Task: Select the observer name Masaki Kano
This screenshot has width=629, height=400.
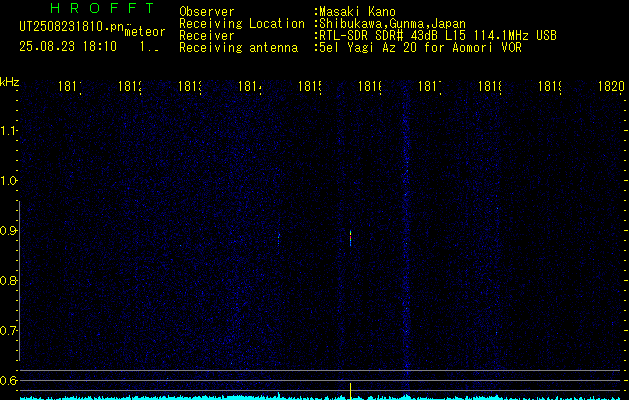Action: coord(357,12)
